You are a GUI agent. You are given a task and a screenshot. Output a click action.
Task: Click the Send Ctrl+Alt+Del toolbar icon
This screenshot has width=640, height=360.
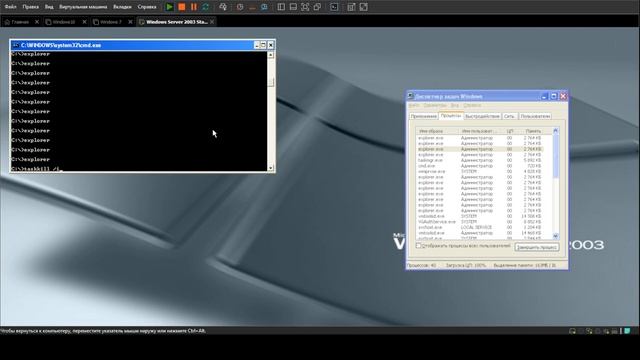[x=223, y=7]
